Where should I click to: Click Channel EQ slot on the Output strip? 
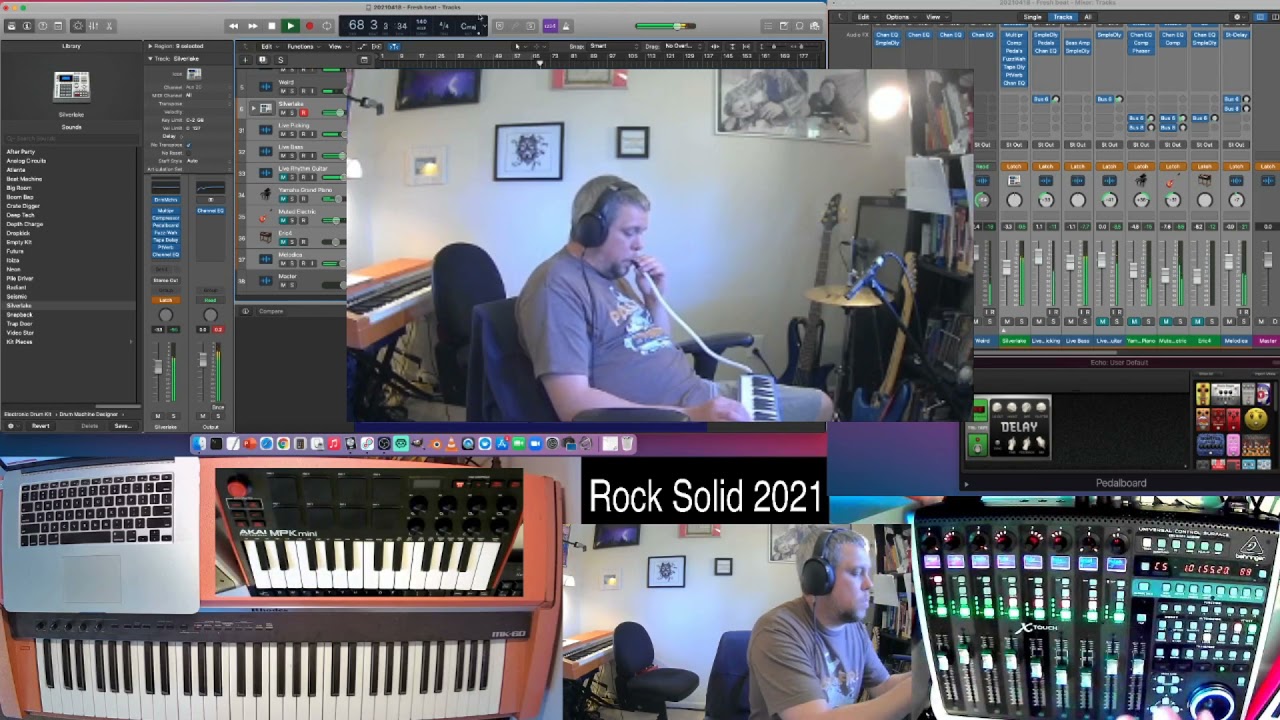click(x=210, y=211)
